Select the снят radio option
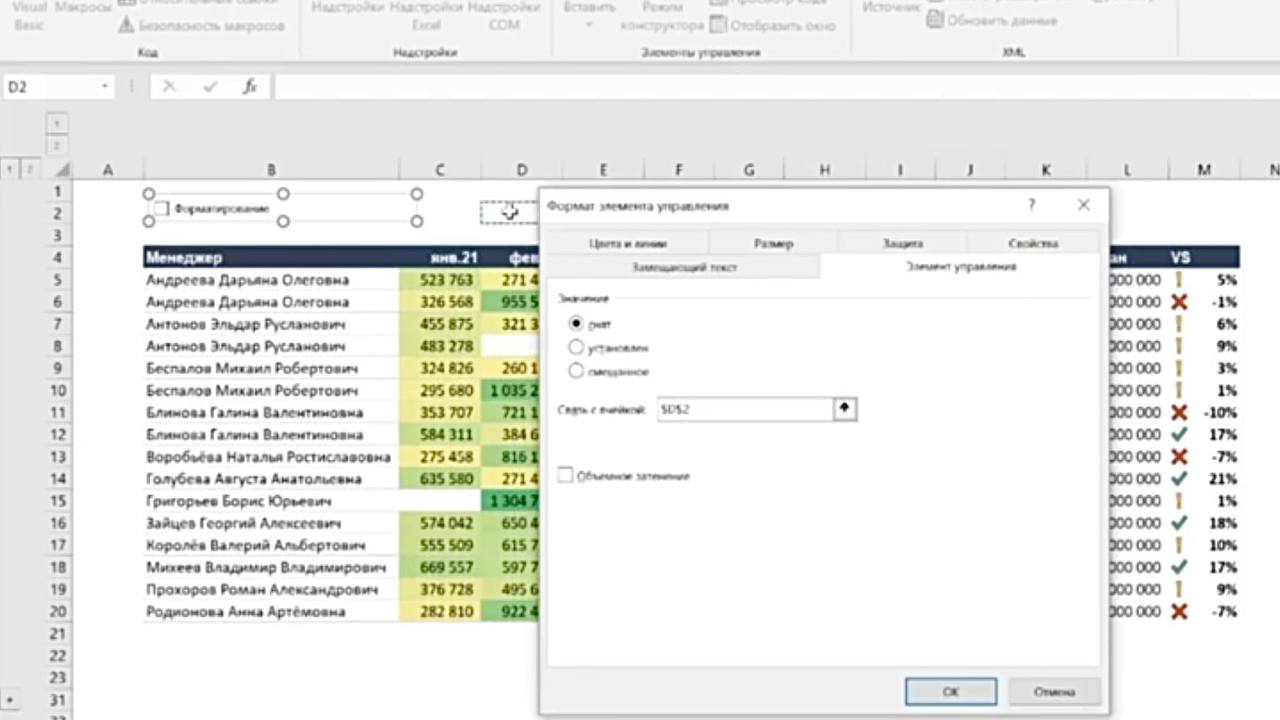The height and width of the screenshot is (720, 1280). (575, 324)
